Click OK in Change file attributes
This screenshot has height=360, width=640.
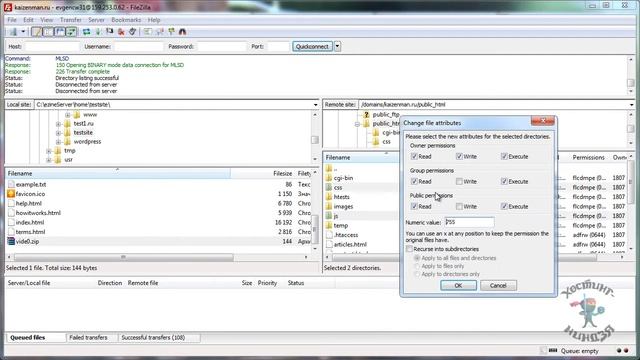click(458, 285)
